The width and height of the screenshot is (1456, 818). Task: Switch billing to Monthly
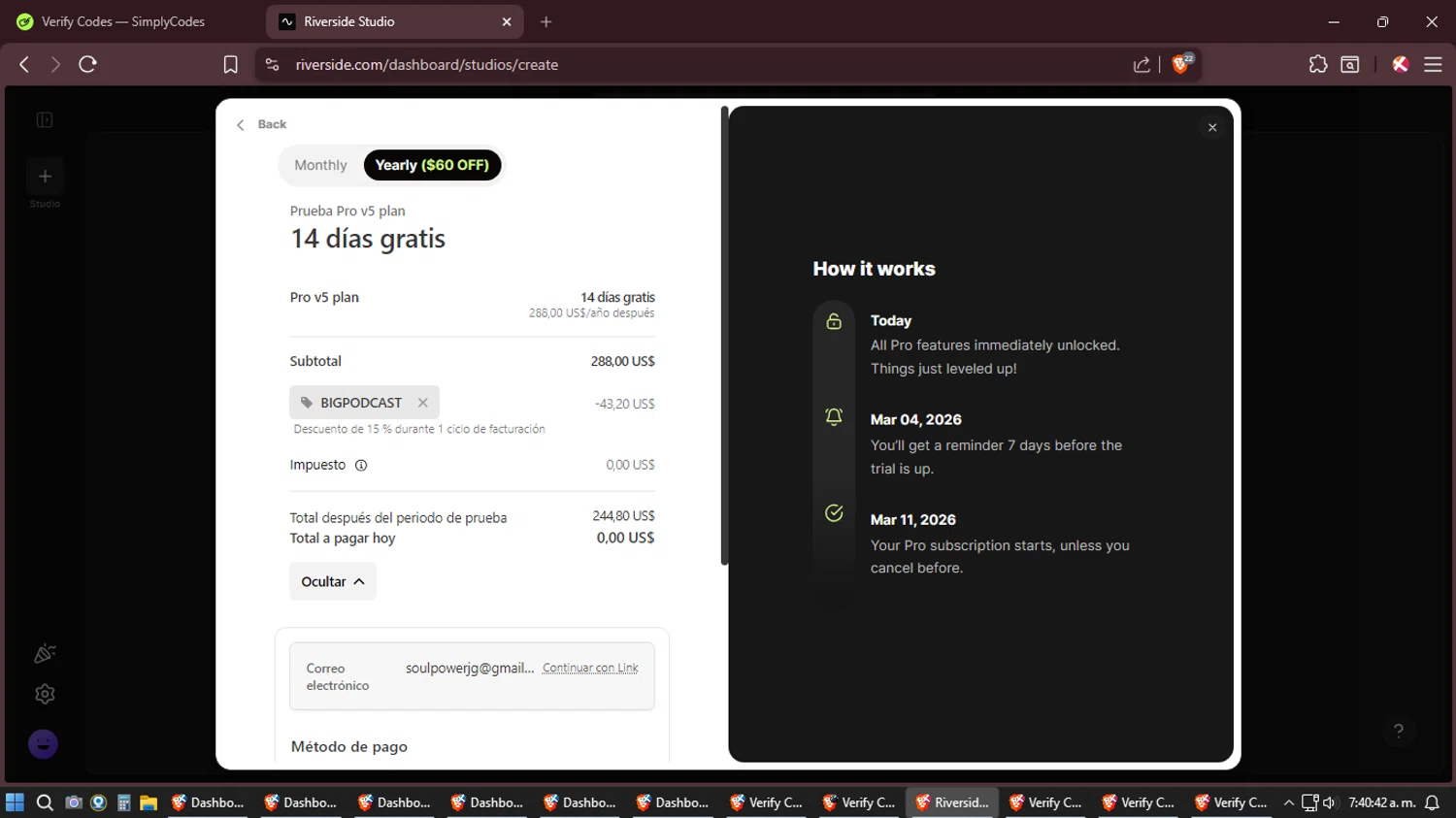(x=320, y=165)
